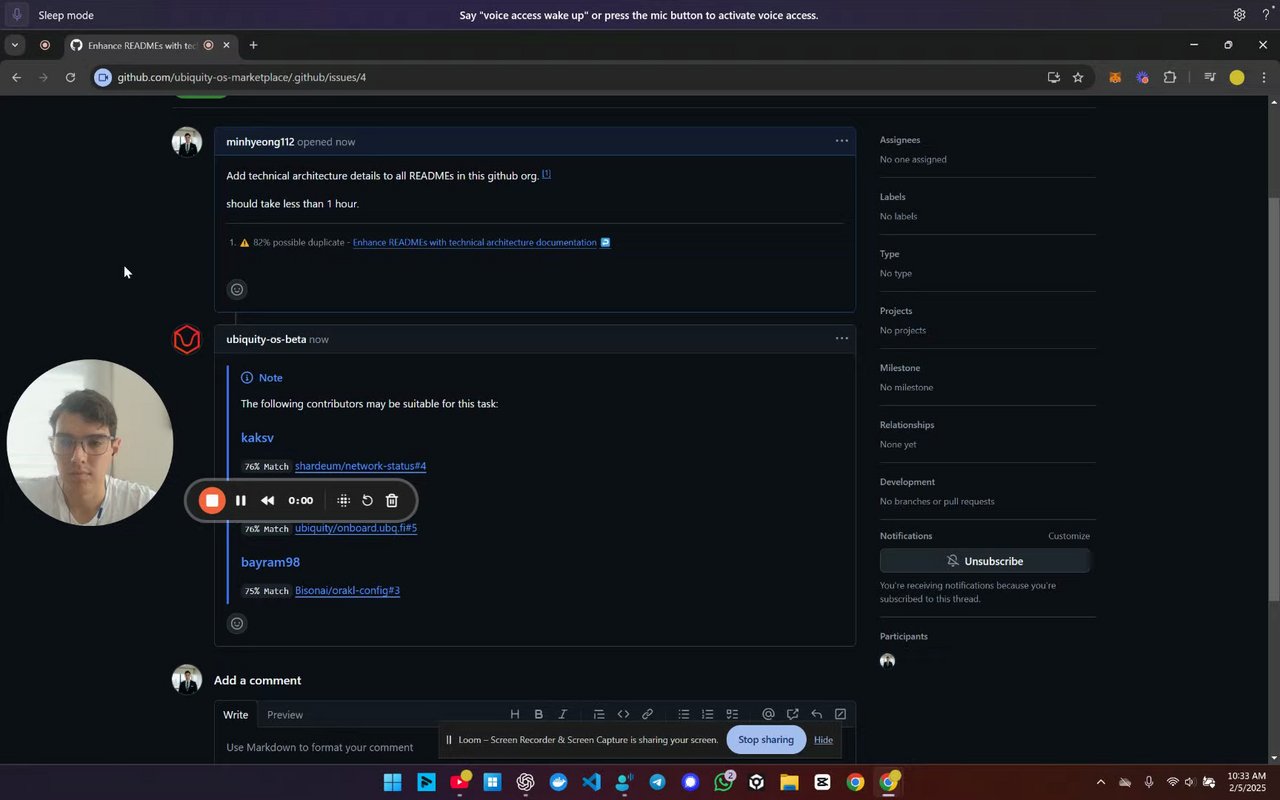Select the Enhance READMEs browser tab
Screen dimensions: 1280x800
pos(148,45)
